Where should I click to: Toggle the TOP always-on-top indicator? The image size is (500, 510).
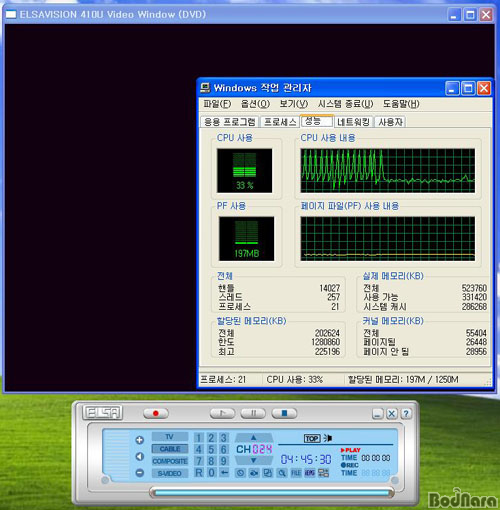[312, 438]
